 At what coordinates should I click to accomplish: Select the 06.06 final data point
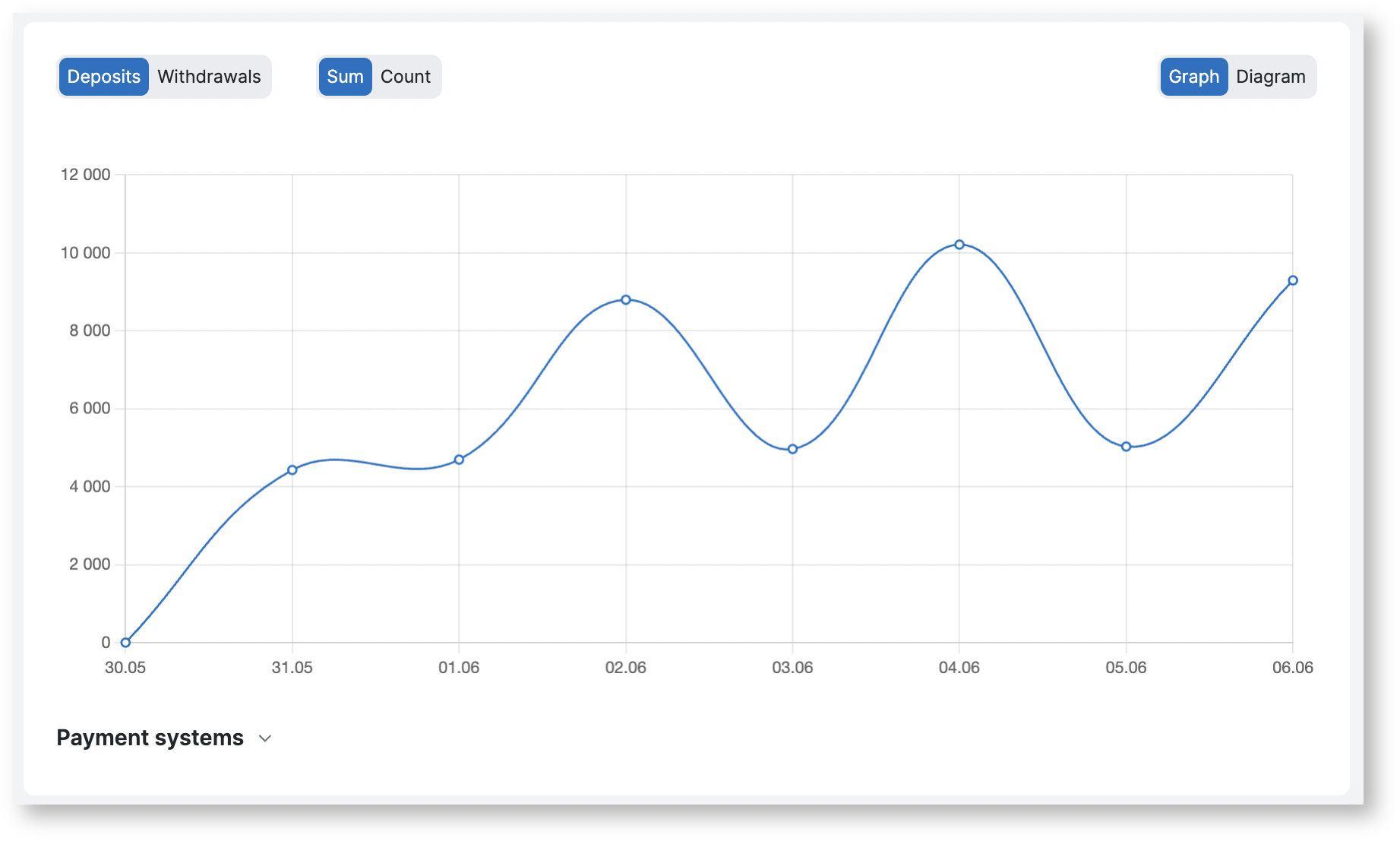pyautogui.click(x=1293, y=280)
